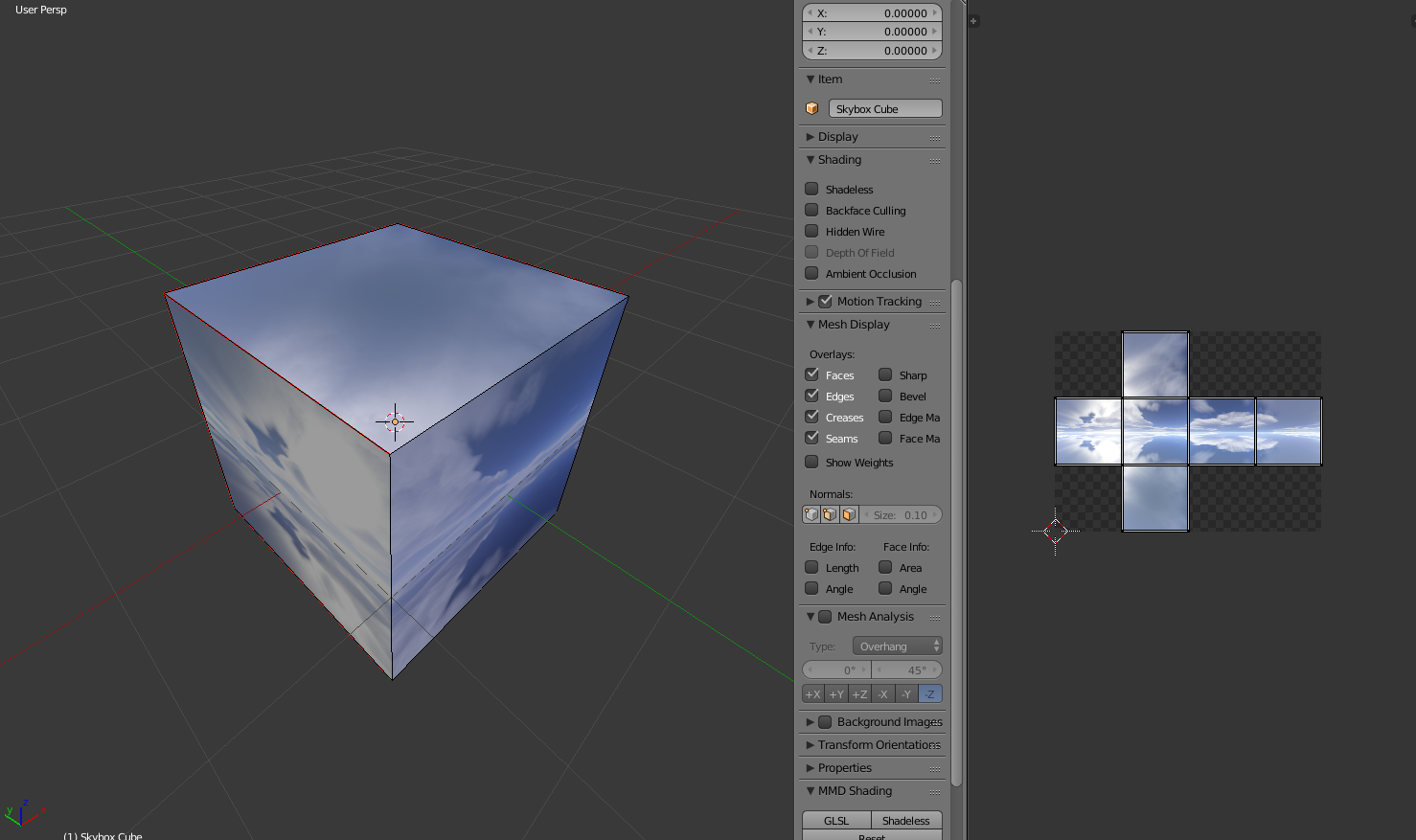Select the split normals display icon
1416x840 pixels.
830,514
